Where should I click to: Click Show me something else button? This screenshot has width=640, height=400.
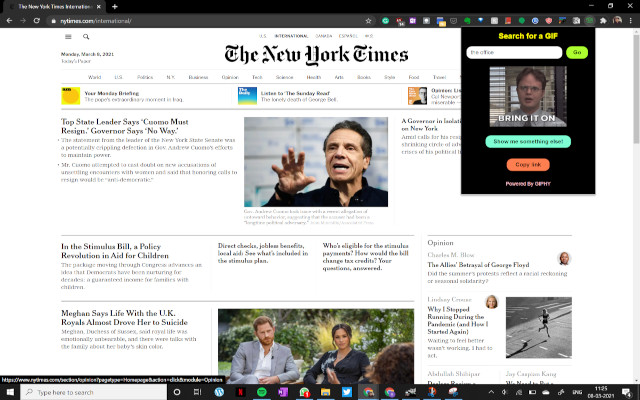pyautogui.click(x=528, y=141)
